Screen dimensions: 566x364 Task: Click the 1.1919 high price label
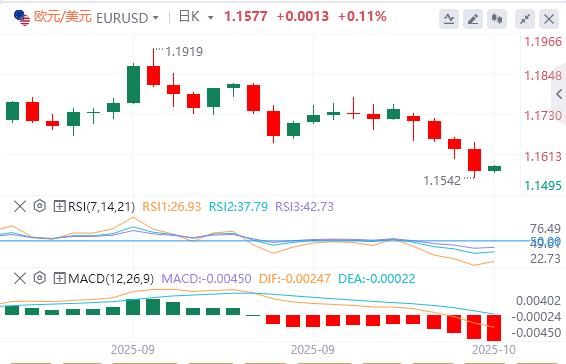(184, 52)
